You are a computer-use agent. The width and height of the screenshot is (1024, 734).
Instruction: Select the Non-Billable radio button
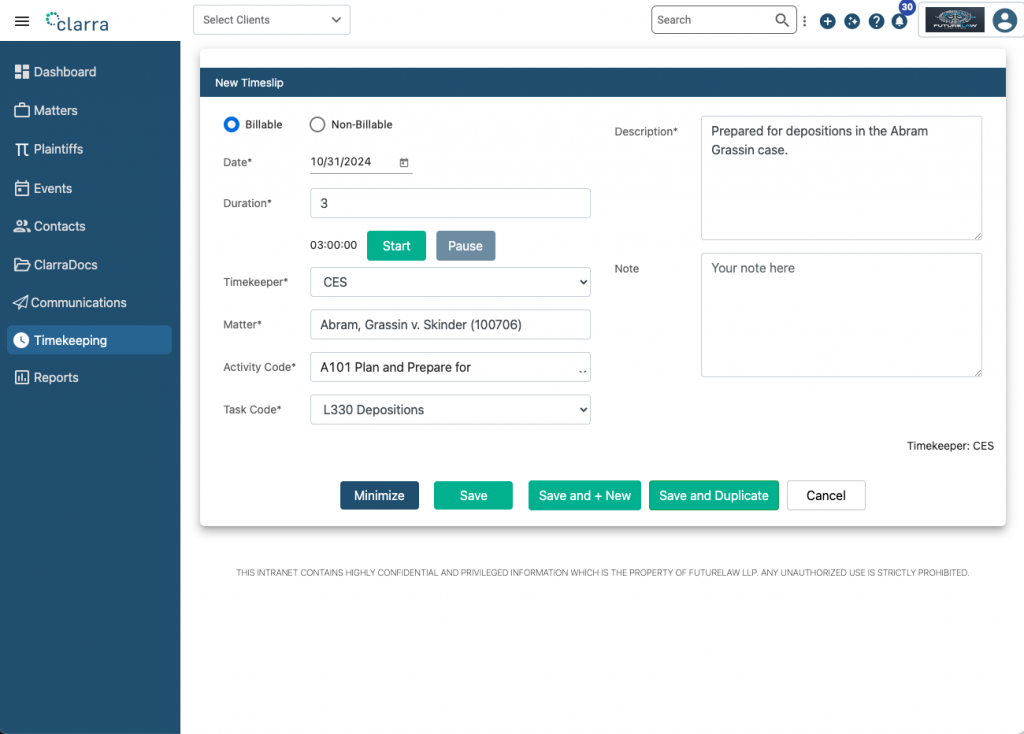[x=317, y=125]
